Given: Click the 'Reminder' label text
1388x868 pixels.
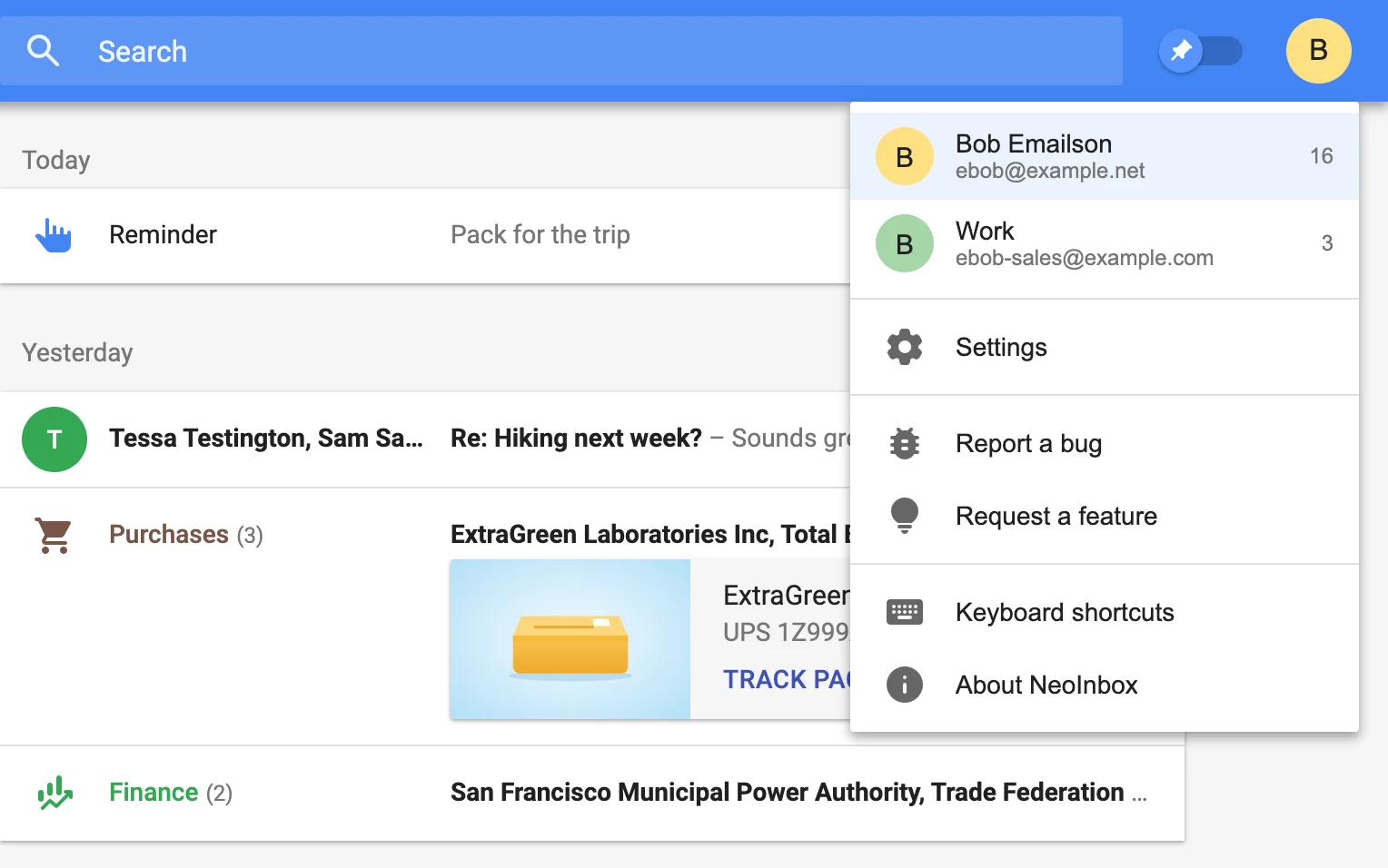Looking at the screenshot, I should coord(163,235).
